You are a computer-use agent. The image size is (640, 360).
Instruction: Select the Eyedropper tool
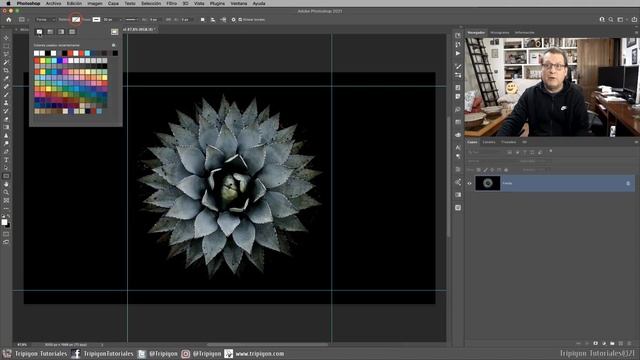pos(6,79)
